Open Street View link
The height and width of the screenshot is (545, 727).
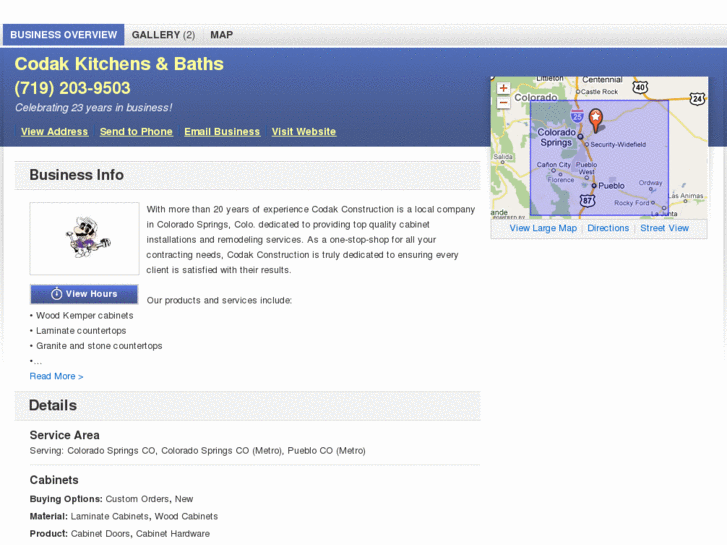tap(664, 228)
